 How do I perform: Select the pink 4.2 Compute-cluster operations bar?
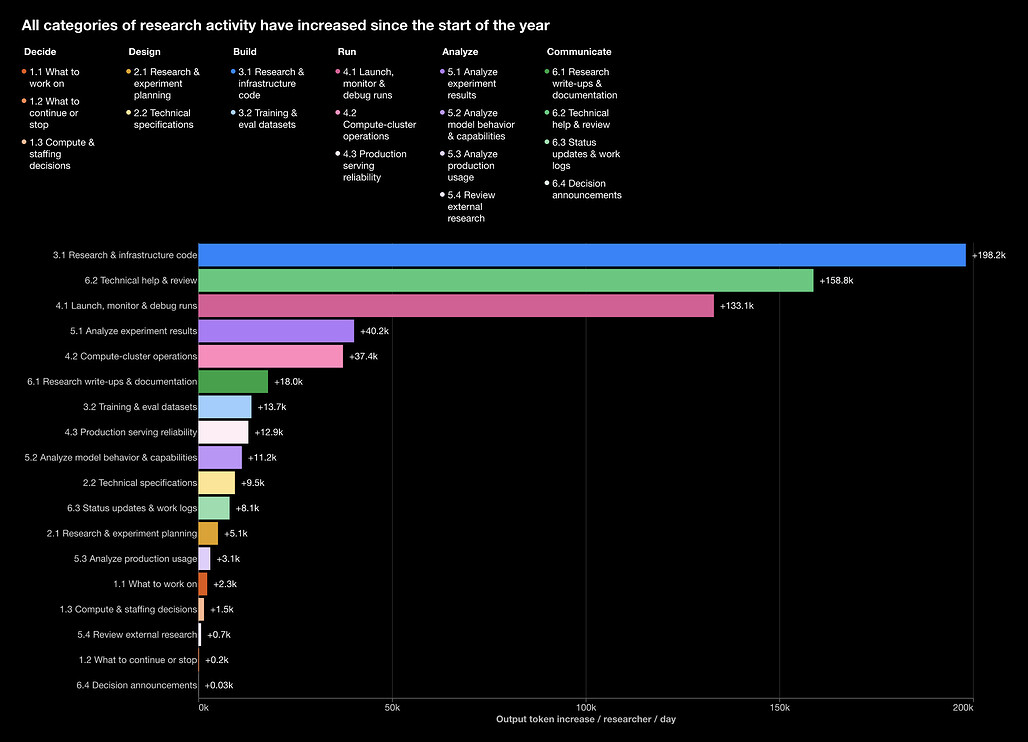[271, 357]
